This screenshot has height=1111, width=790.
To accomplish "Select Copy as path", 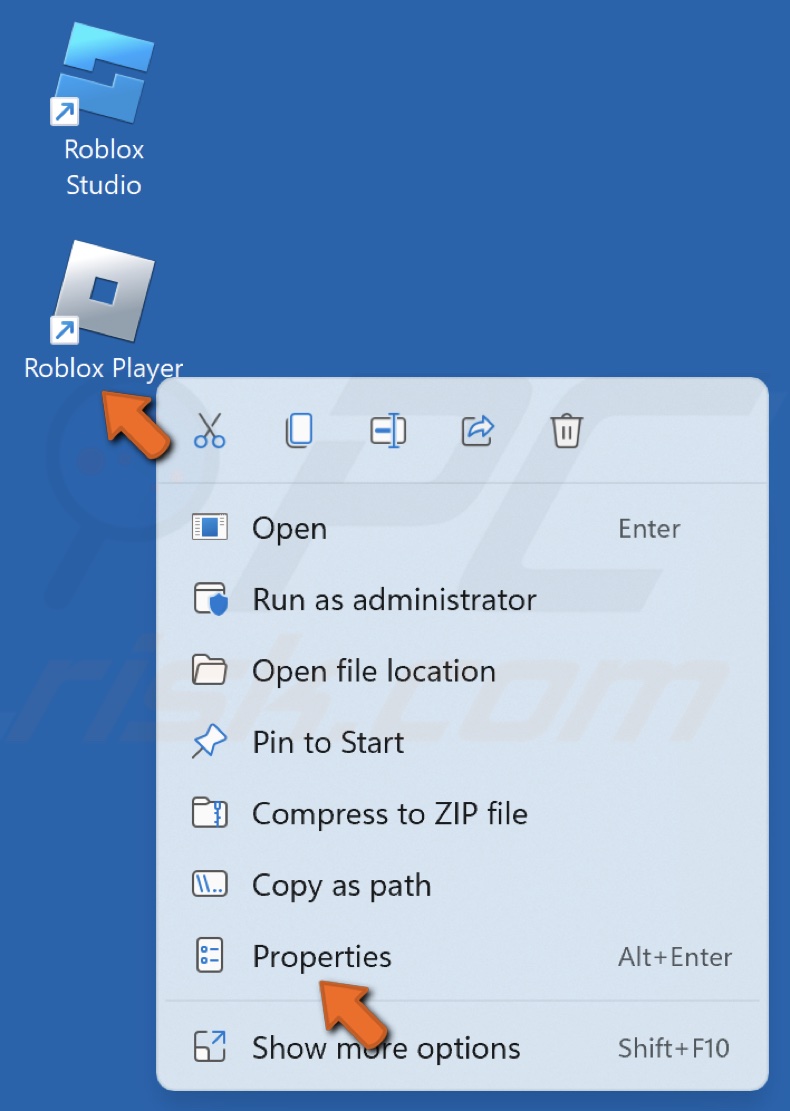I will (x=462, y=885).
